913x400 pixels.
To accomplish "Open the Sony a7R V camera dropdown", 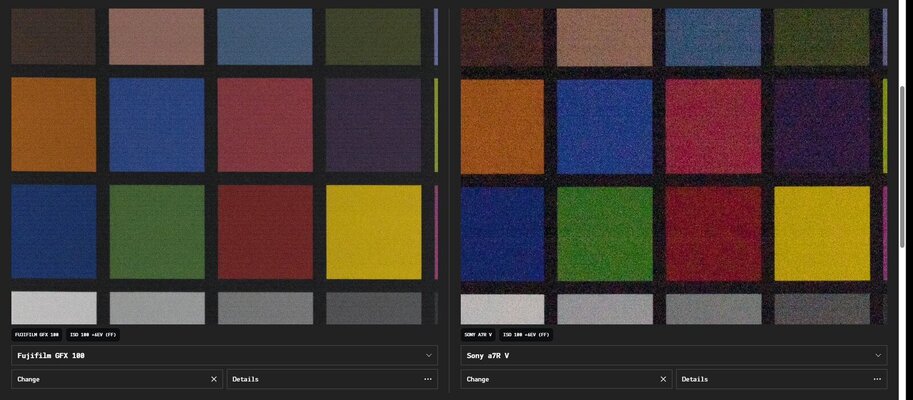I will click(674, 355).
